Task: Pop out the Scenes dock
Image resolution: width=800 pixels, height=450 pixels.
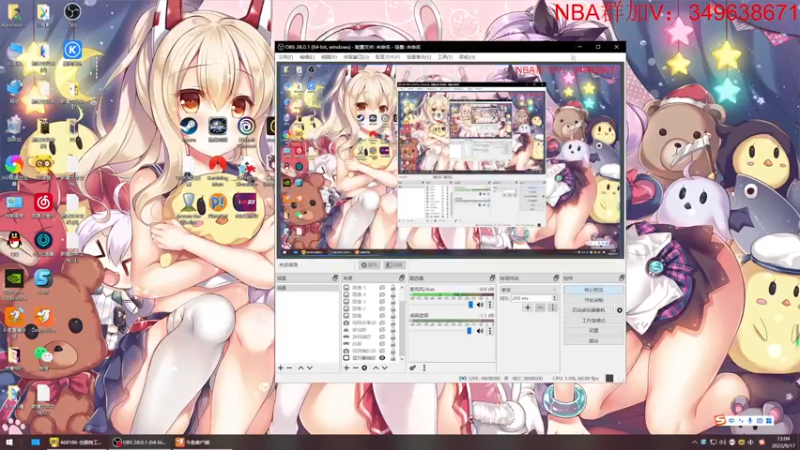Action: [x=335, y=278]
